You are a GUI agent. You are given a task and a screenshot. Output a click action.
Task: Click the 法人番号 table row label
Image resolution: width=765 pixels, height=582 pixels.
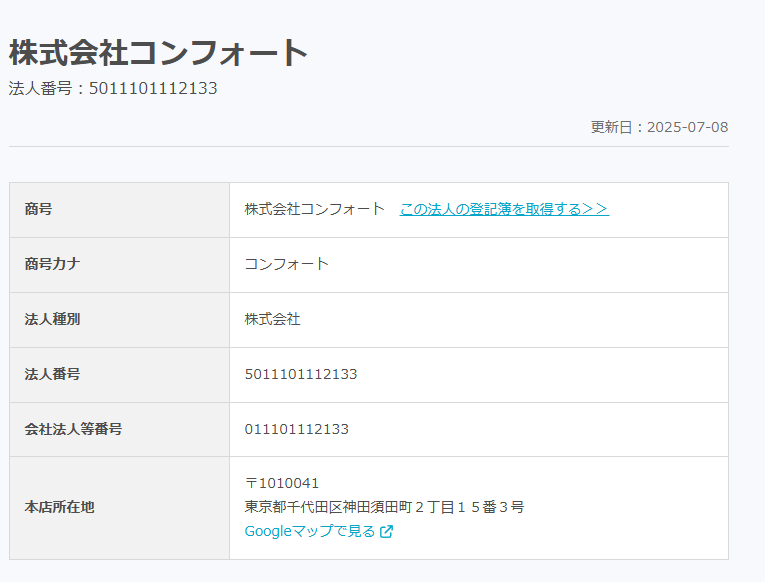click(x=52, y=374)
